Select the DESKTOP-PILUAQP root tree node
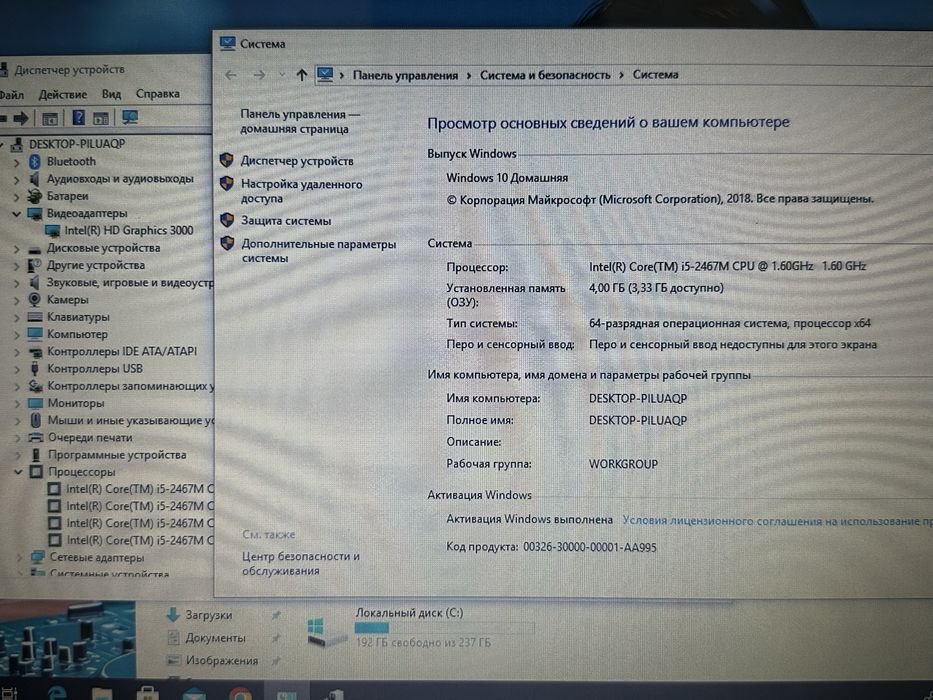 pos(77,144)
